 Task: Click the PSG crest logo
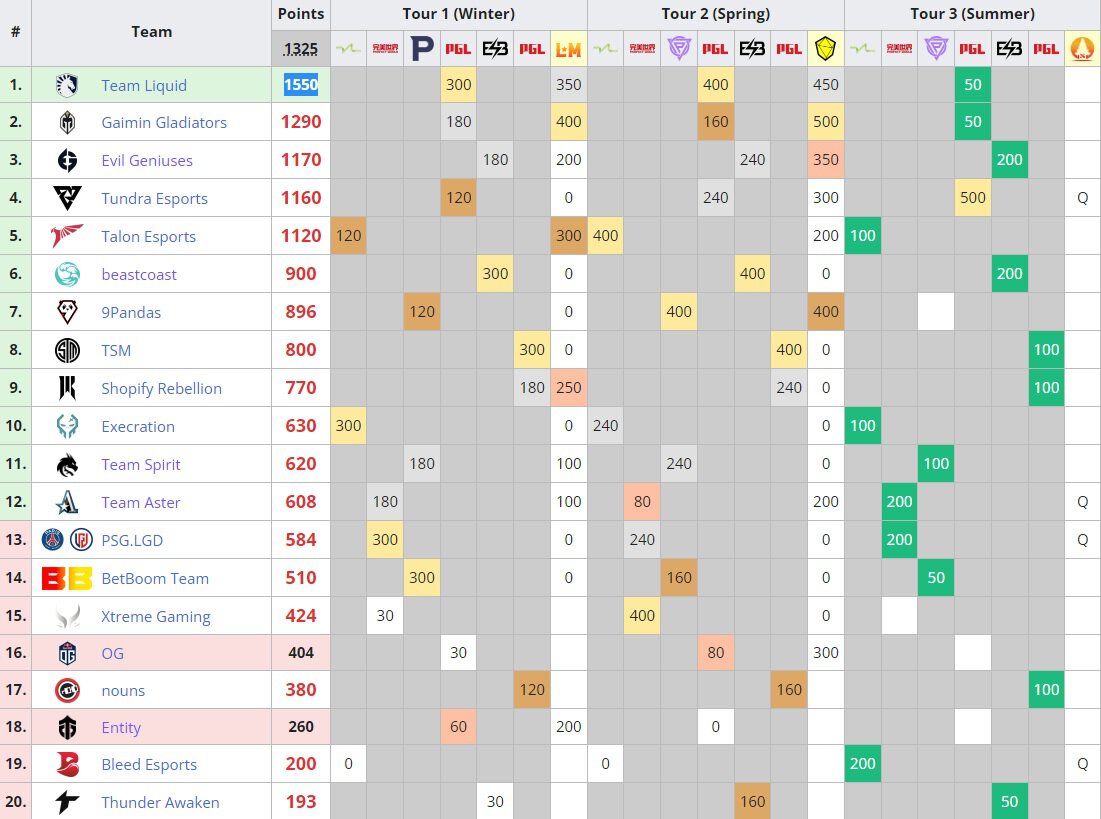pos(53,539)
